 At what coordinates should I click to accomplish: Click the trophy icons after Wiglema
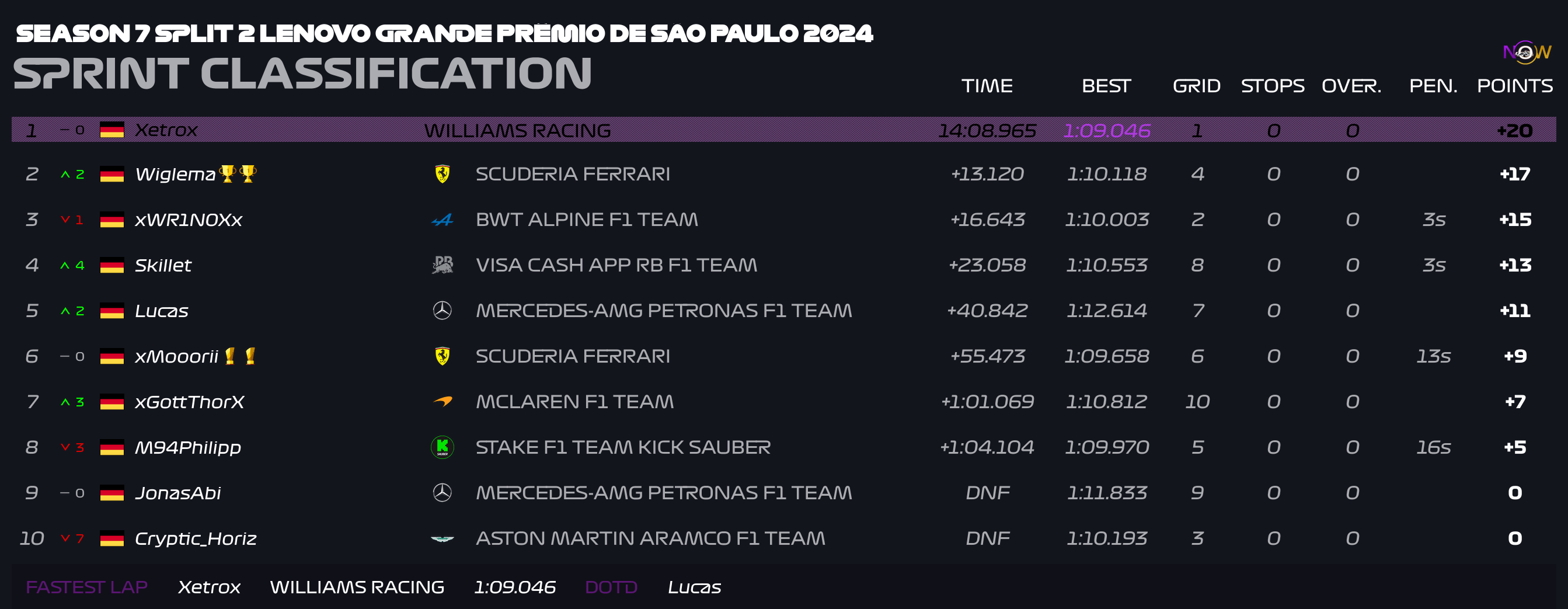pyautogui.click(x=238, y=174)
